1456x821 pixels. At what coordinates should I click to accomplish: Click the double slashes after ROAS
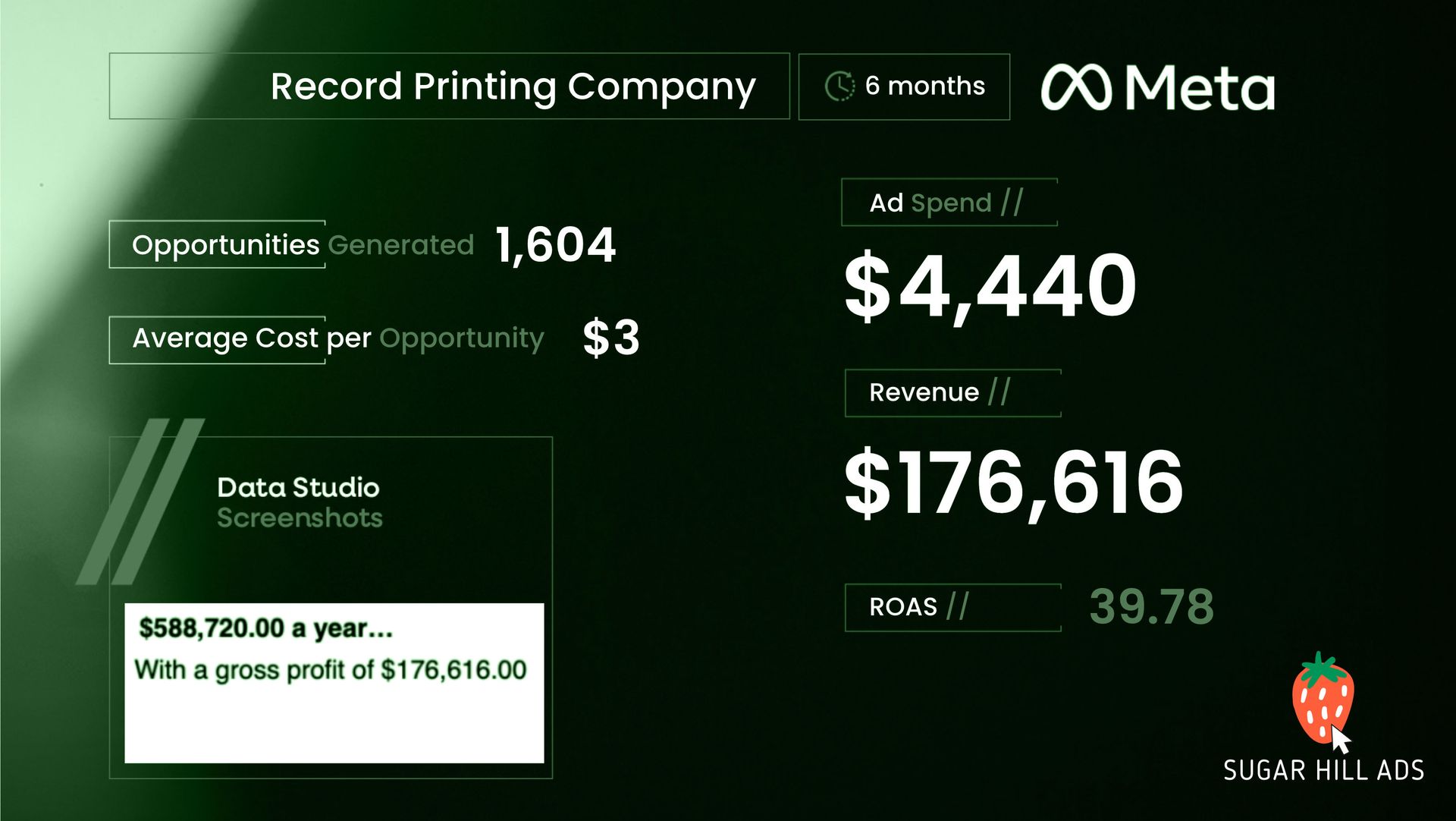[x=957, y=606]
